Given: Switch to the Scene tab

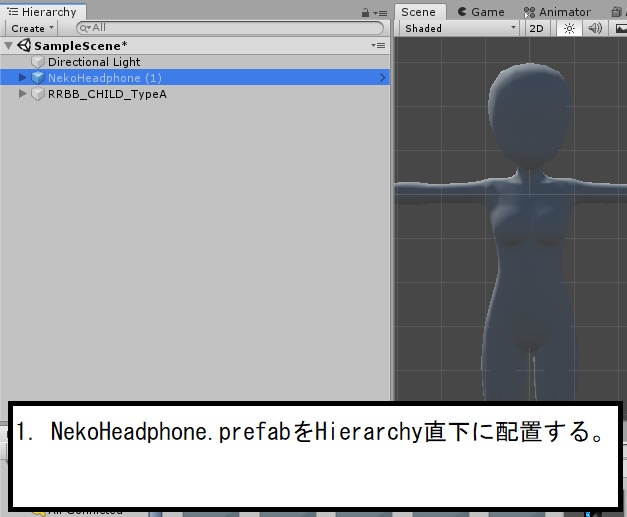Looking at the screenshot, I should (x=419, y=12).
